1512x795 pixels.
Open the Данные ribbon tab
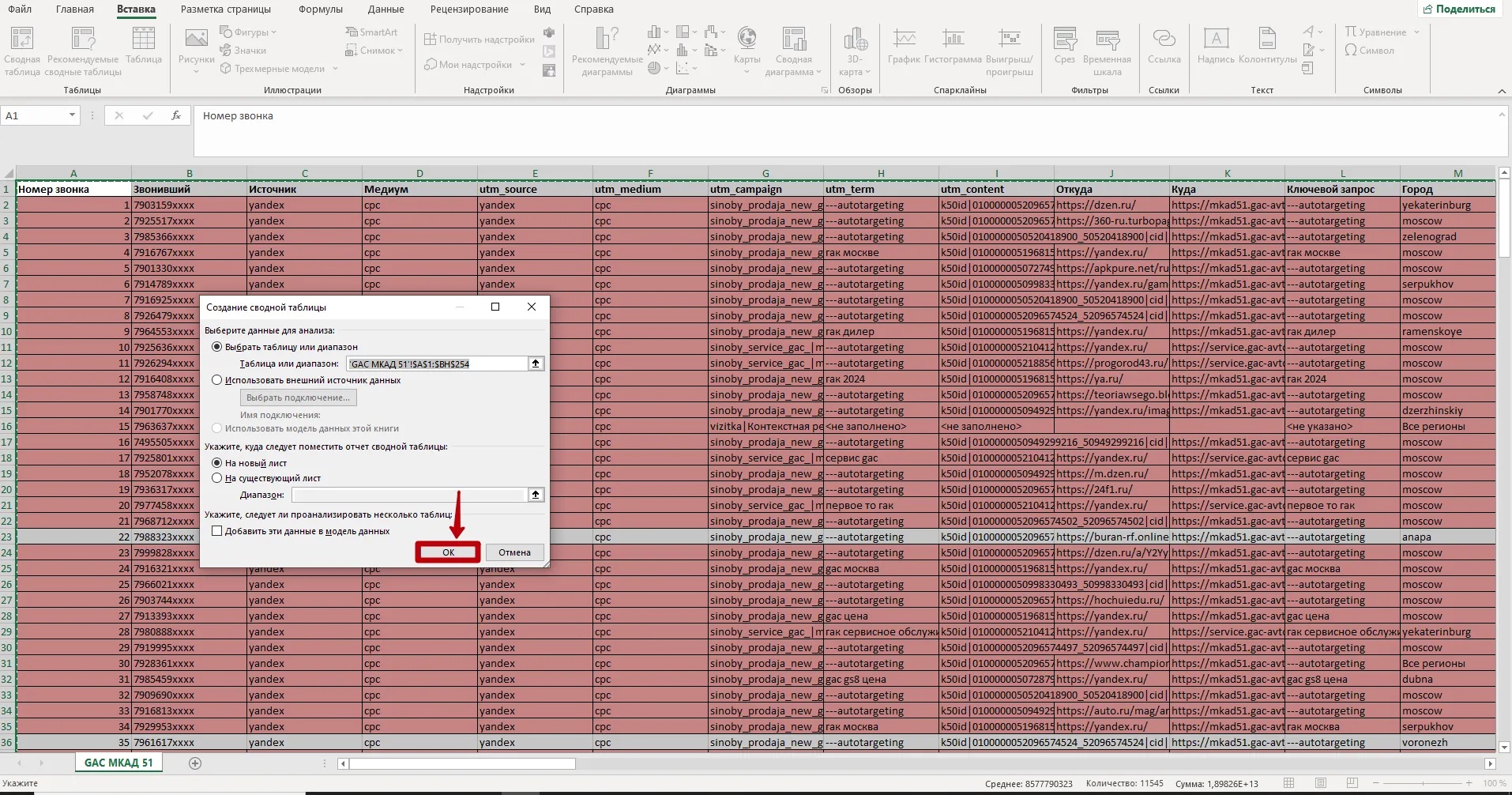tap(386, 9)
